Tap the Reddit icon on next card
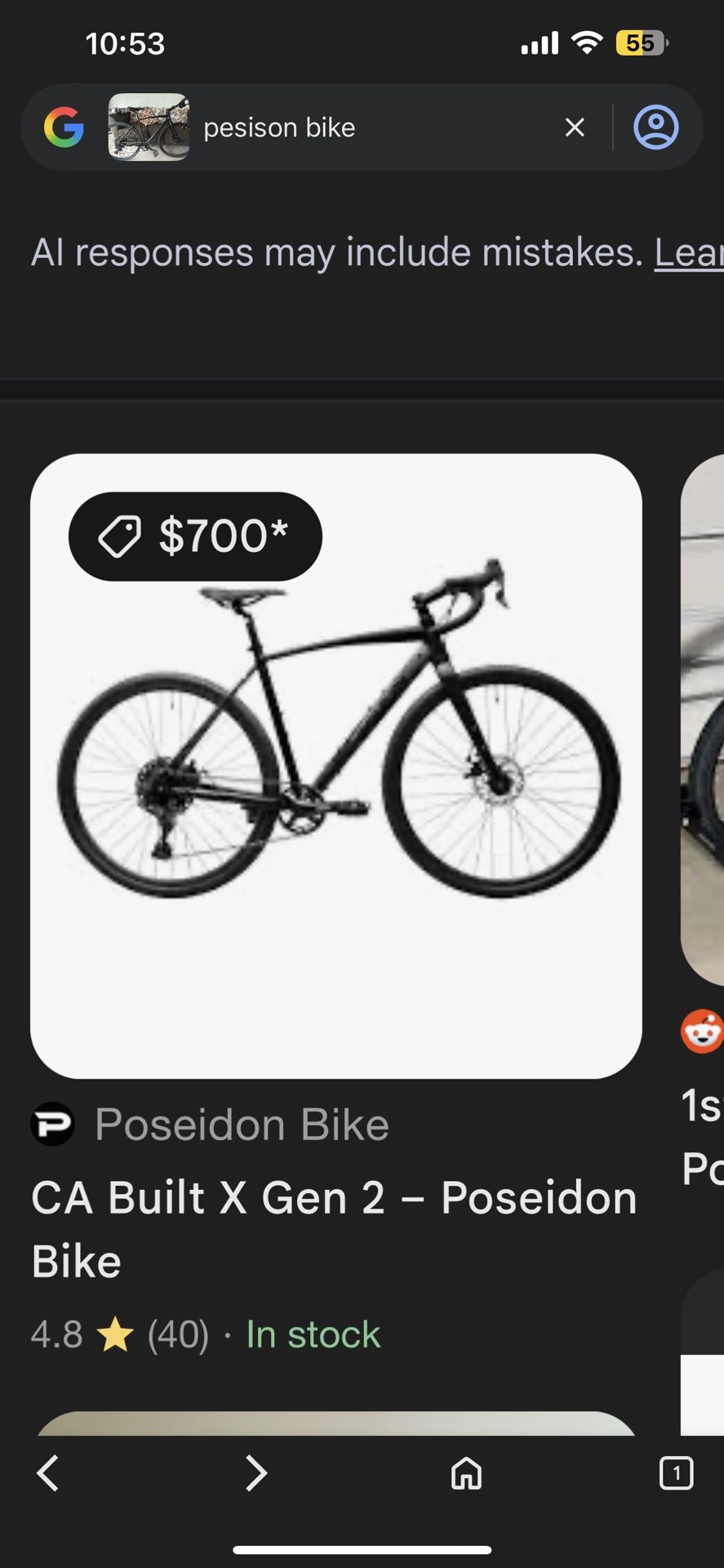This screenshot has height=1568, width=724. pos(702,1031)
